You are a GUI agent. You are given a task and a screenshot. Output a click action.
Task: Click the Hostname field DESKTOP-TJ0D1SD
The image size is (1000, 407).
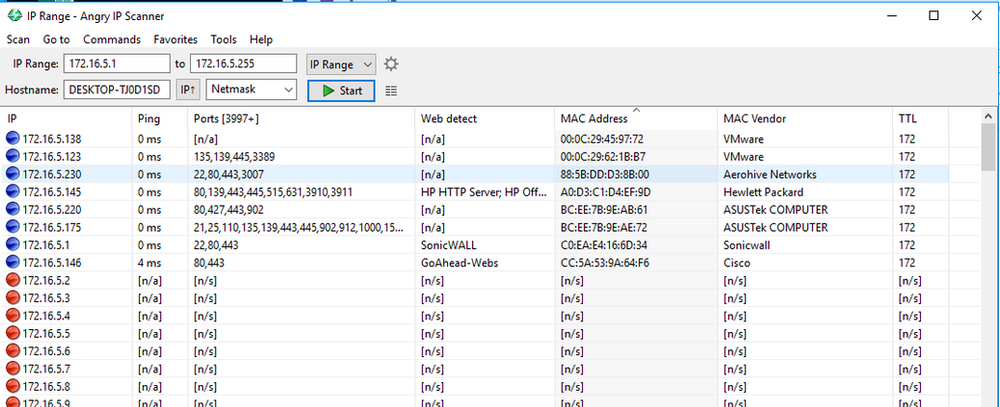117,90
